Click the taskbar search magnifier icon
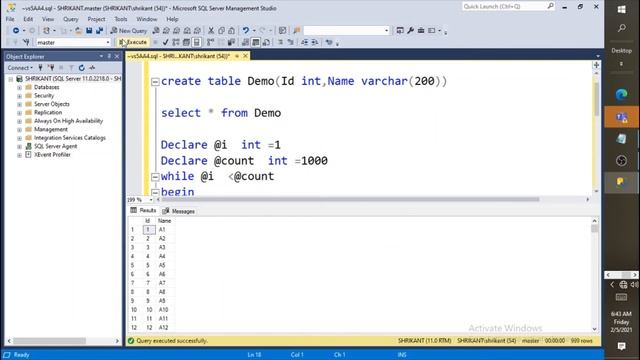This screenshot has width=640, height=360. tap(622, 28)
